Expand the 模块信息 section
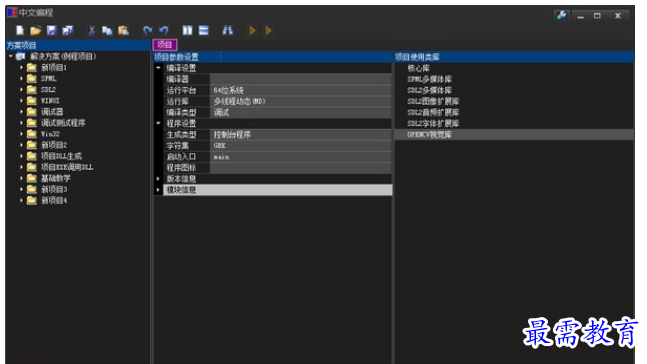 coord(158,190)
